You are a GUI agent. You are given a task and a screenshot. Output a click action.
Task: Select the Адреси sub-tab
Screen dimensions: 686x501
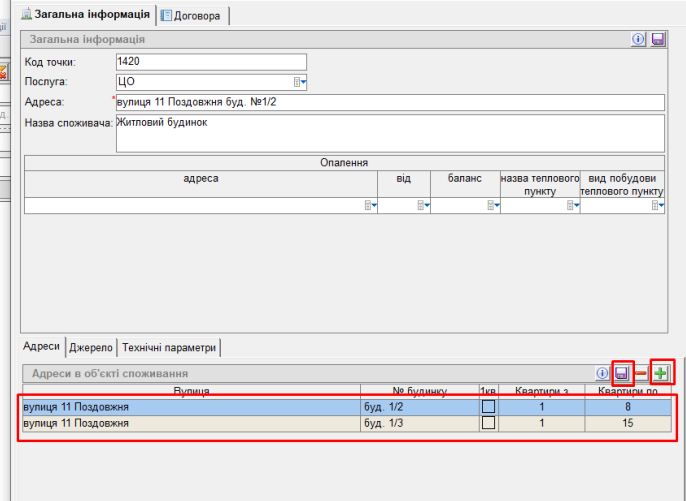pyautogui.click(x=41, y=346)
